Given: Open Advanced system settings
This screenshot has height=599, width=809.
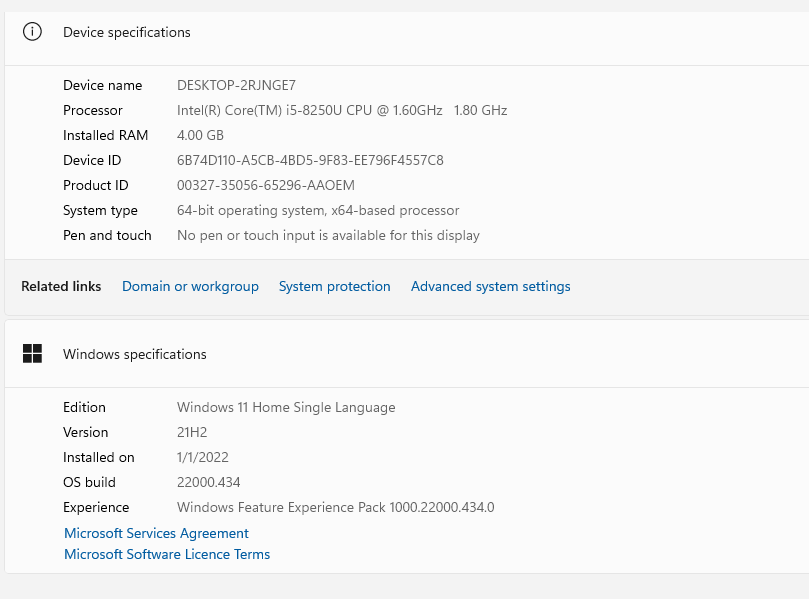Looking at the screenshot, I should tap(490, 286).
